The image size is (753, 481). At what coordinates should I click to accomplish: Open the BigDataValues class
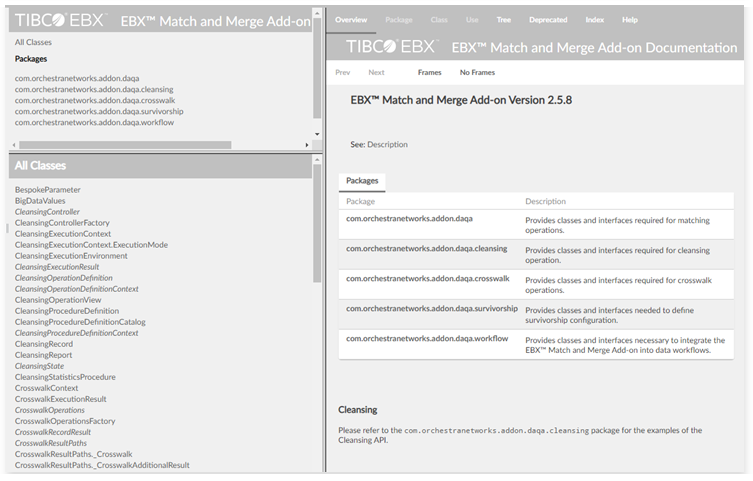(40, 201)
